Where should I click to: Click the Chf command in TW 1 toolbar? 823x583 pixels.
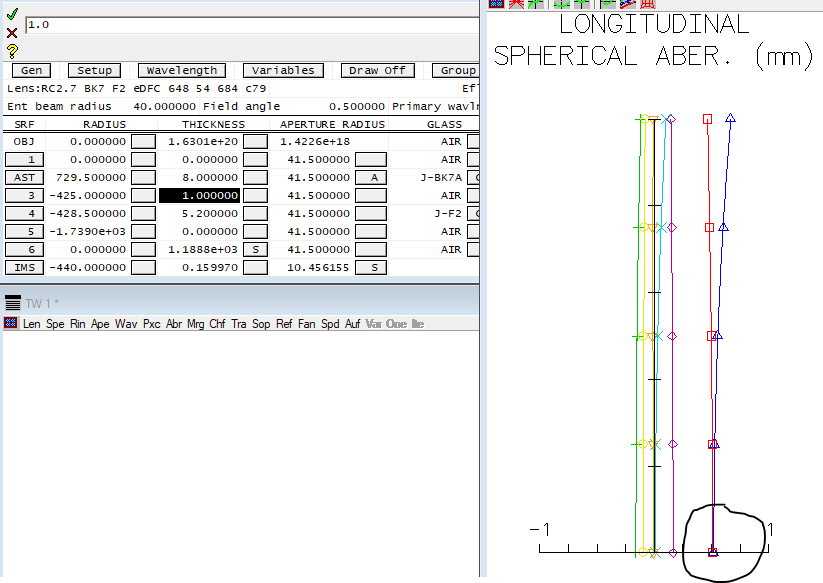coord(217,324)
